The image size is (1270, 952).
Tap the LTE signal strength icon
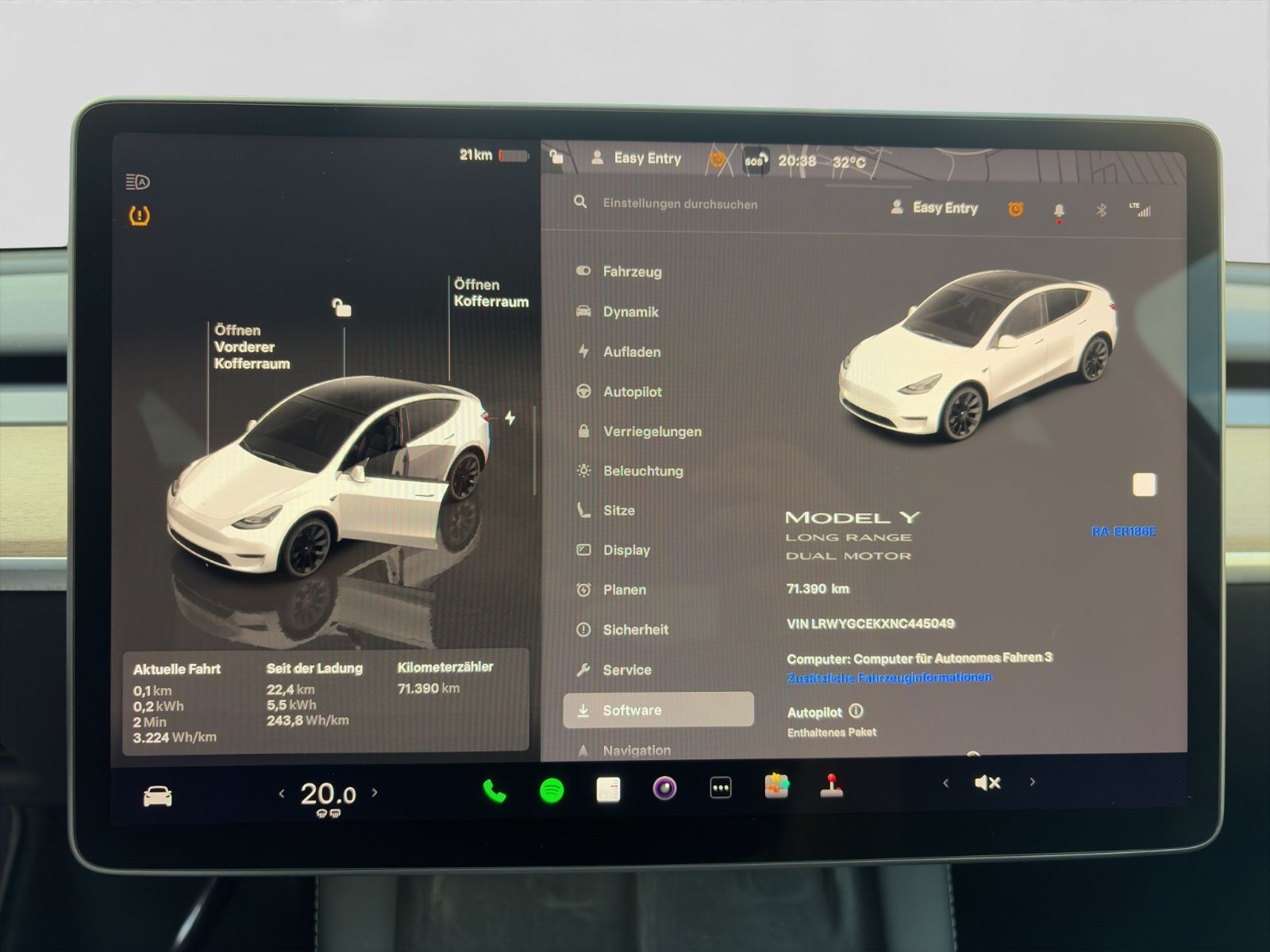click(1140, 209)
